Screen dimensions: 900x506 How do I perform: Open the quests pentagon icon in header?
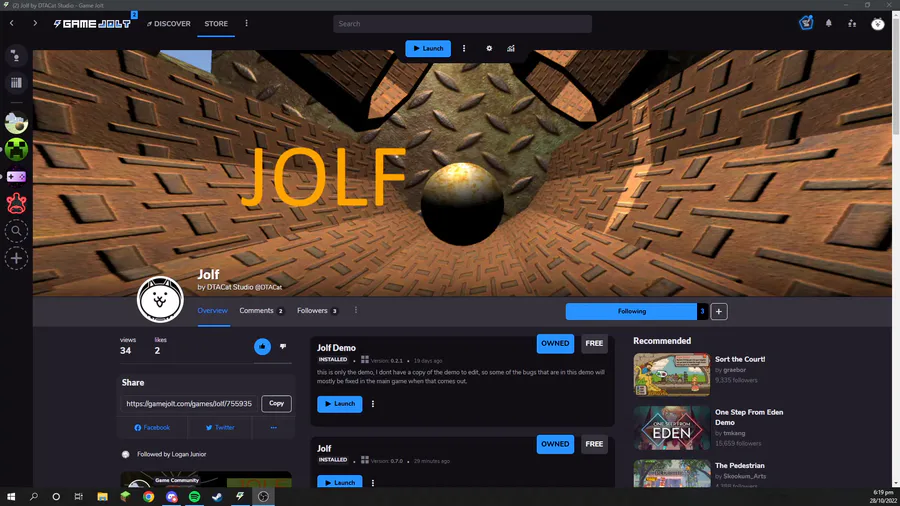(806, 23)
